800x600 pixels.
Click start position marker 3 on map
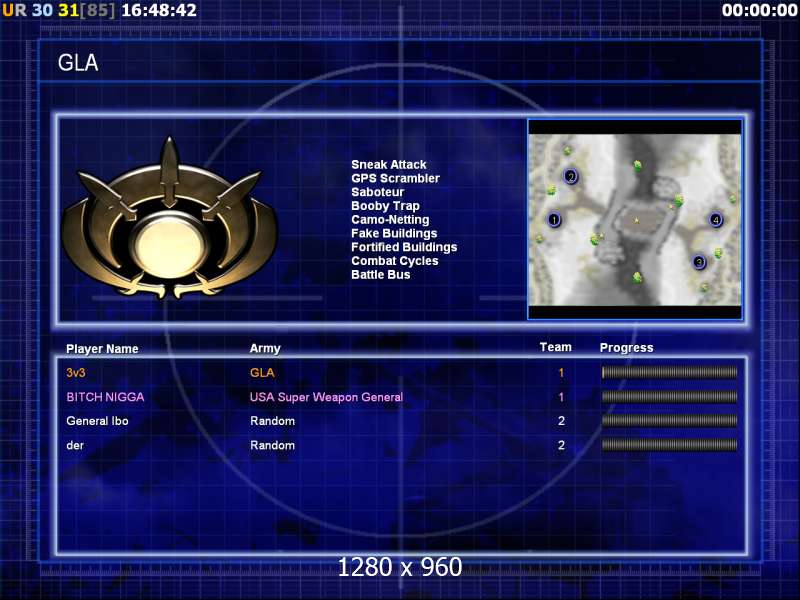coord(698,262)
